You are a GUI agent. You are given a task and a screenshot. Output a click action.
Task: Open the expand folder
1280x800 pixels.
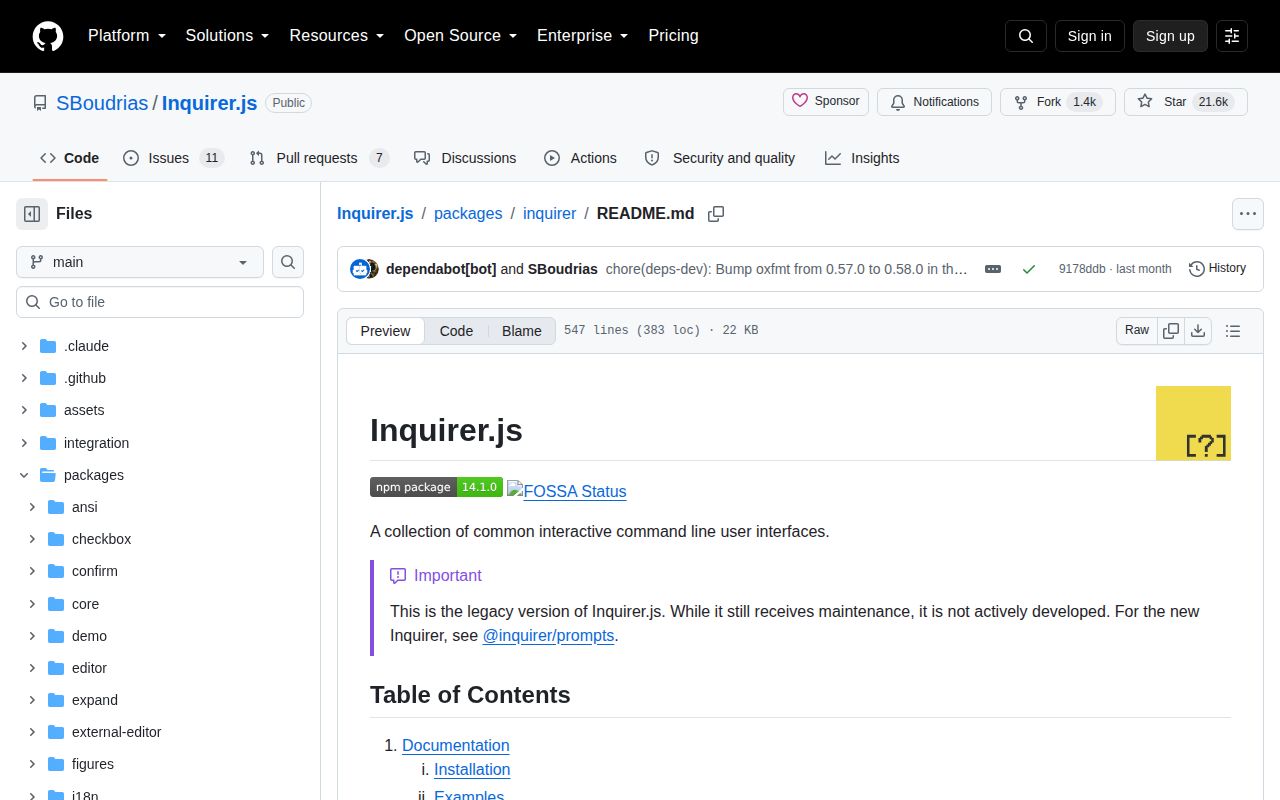point(95,700)
